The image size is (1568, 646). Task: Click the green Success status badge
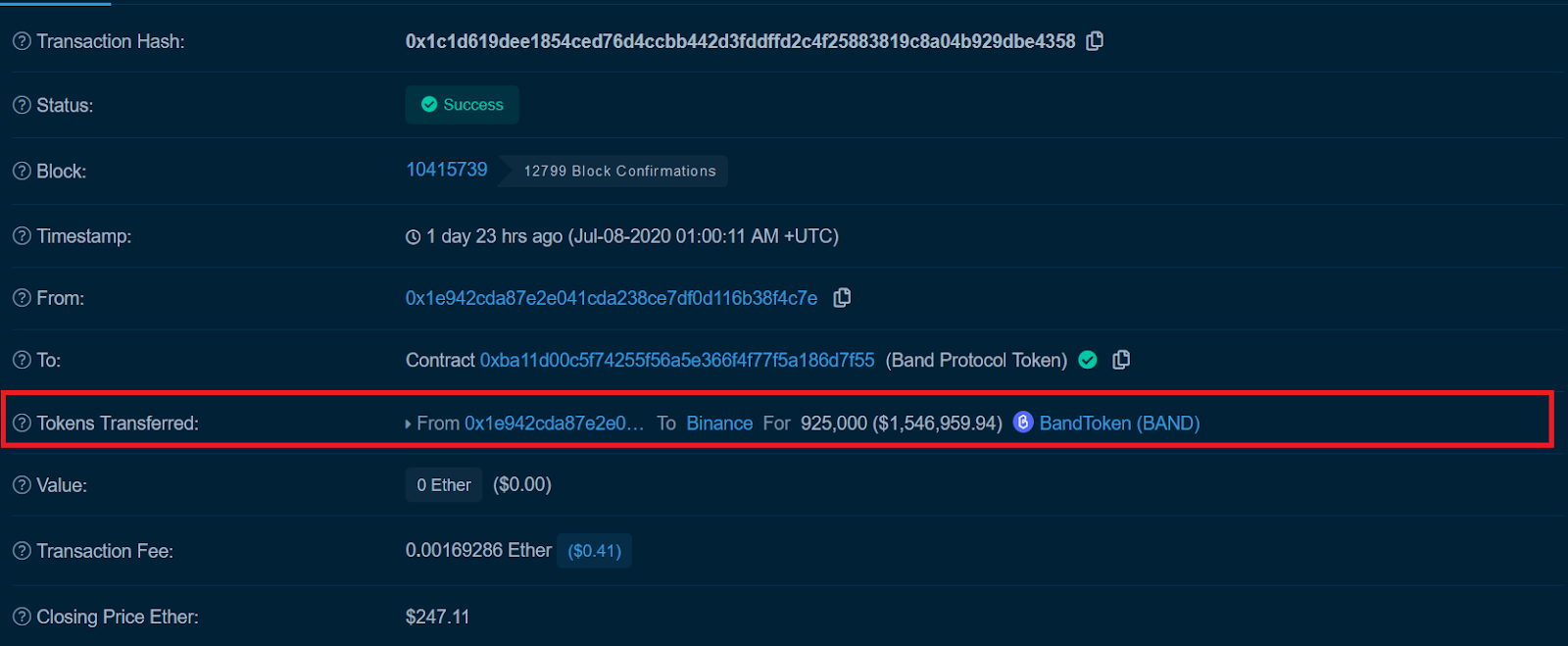tap(463, 105)
